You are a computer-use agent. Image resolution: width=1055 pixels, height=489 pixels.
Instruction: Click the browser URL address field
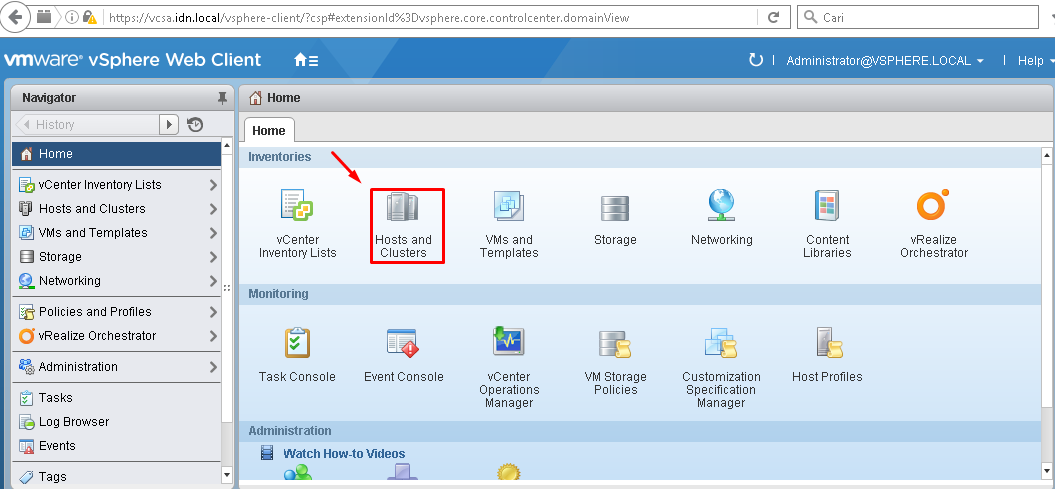[x=431, y=17]
